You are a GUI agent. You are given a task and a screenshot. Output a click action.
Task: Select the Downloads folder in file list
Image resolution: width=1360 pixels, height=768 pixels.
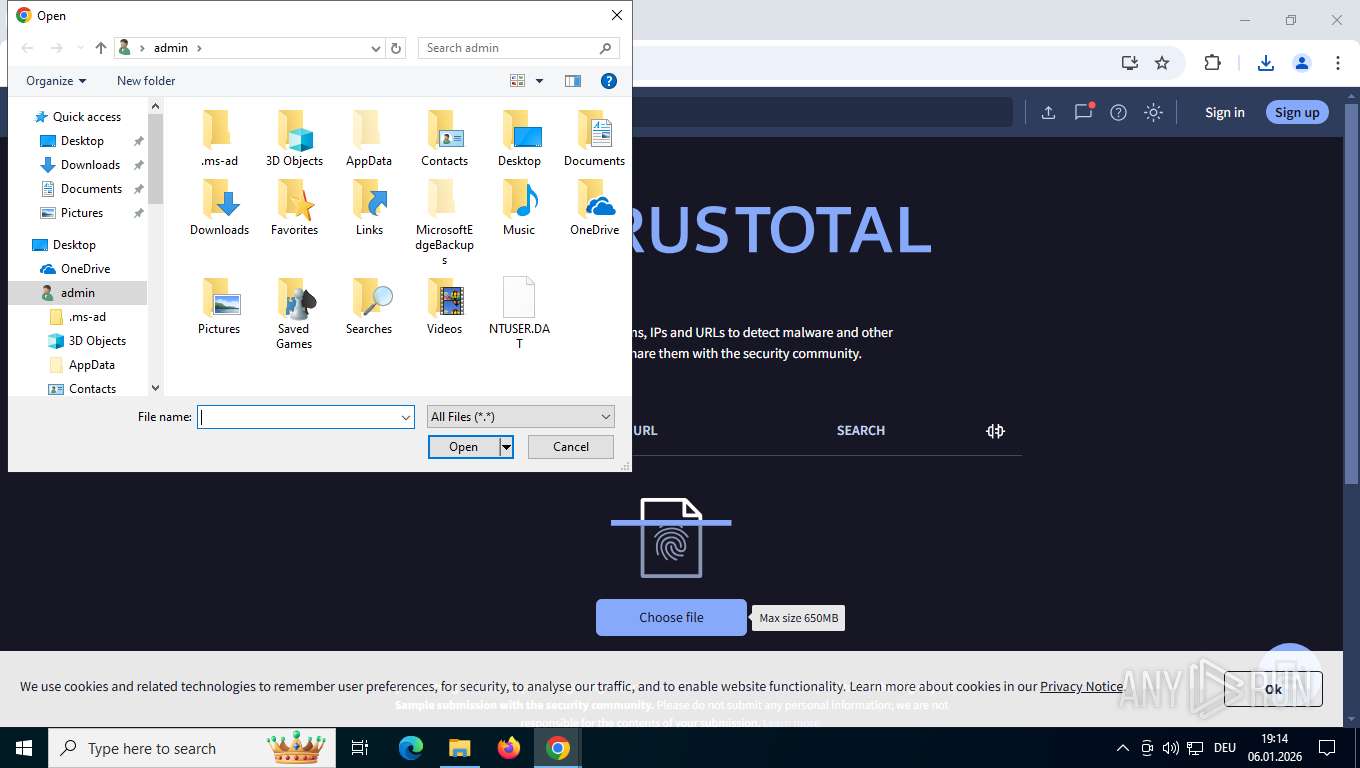(219, 207)
